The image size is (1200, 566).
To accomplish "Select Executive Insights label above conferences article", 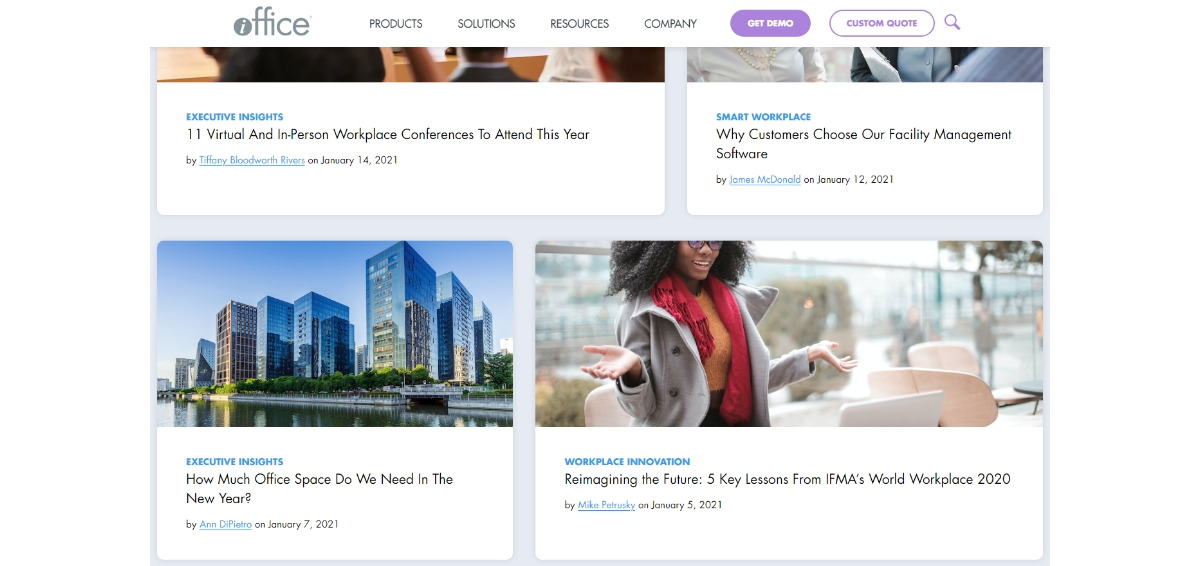I will tap(234, 117).
